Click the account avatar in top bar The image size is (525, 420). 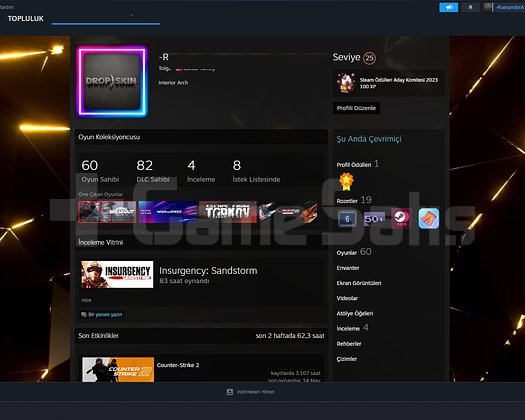(488, 7)
